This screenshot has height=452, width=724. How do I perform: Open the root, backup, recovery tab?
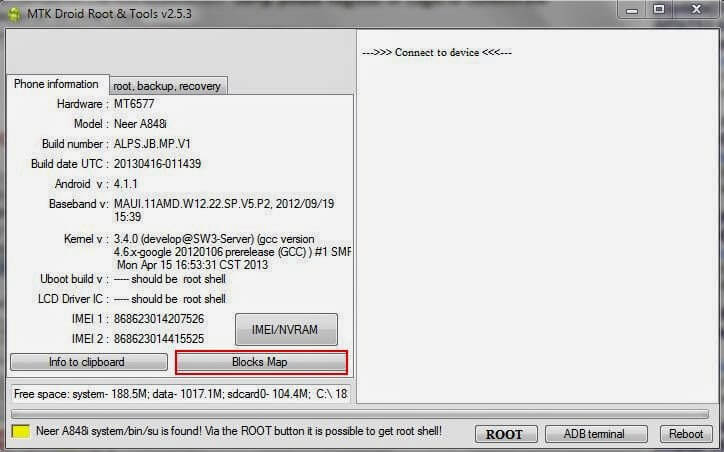[x=166, y=86]
